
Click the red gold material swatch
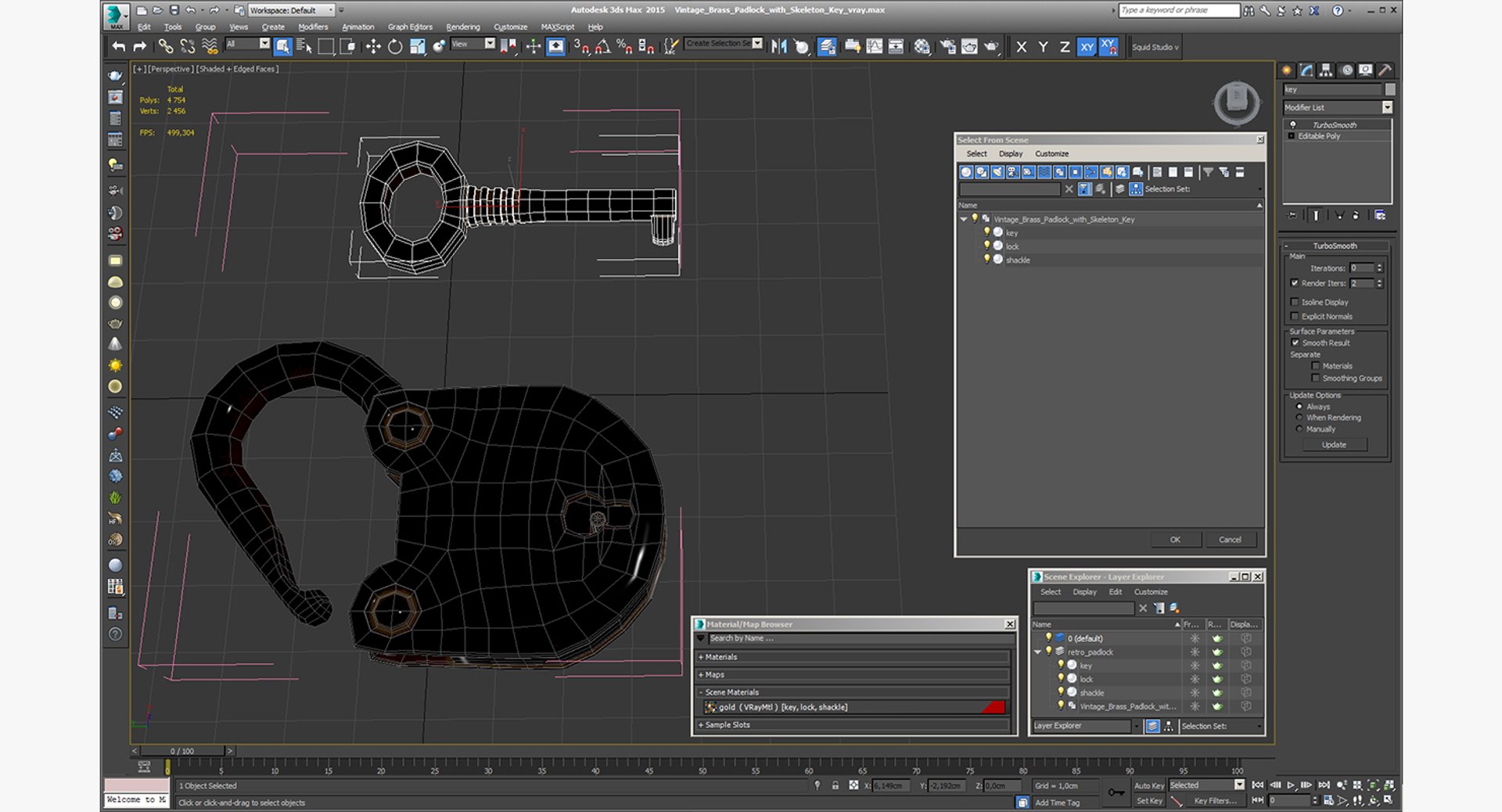coord(993,707)
